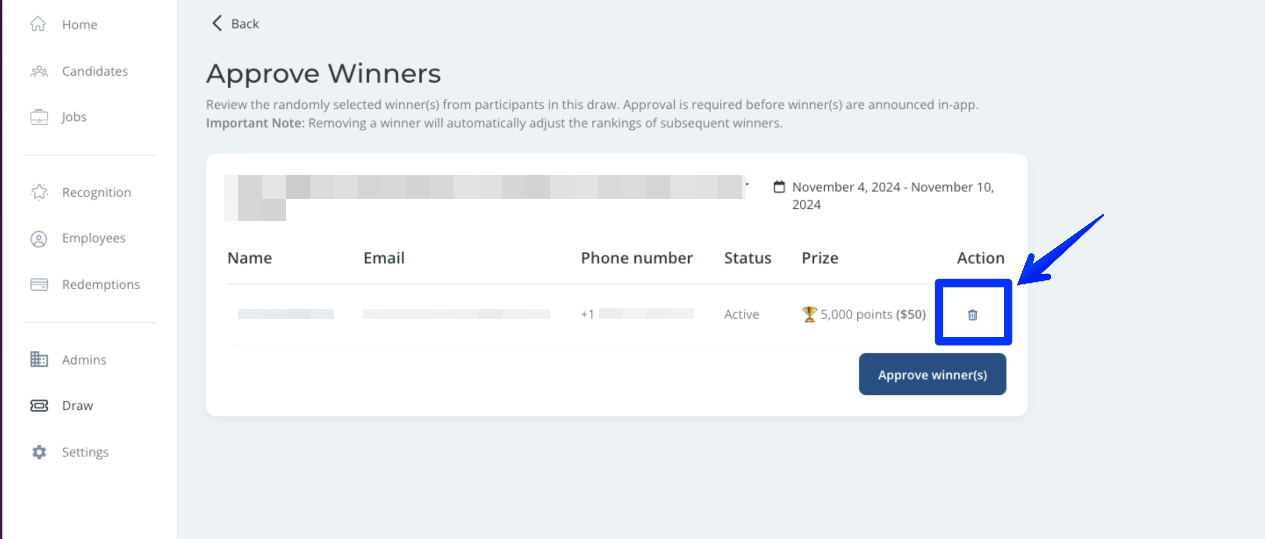This screenshot has height=539, width=1265.
Task: Click the back chevron arrow
Action: 216,23
